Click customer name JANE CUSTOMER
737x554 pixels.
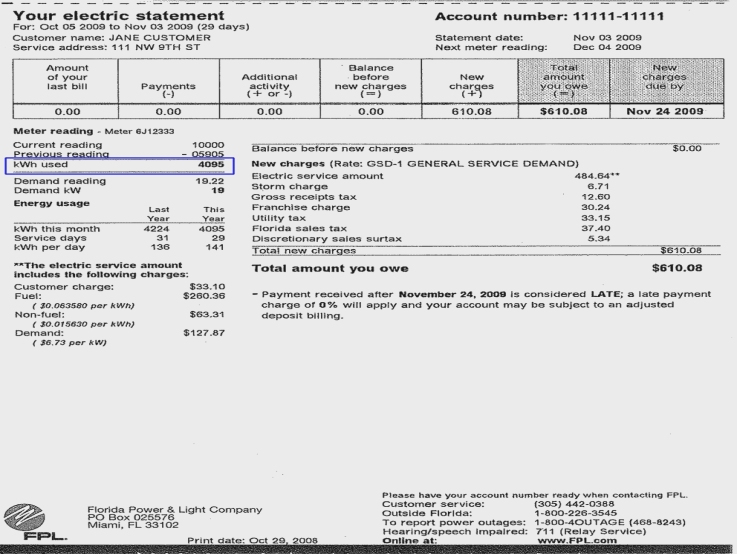click(x=160, y=38)
